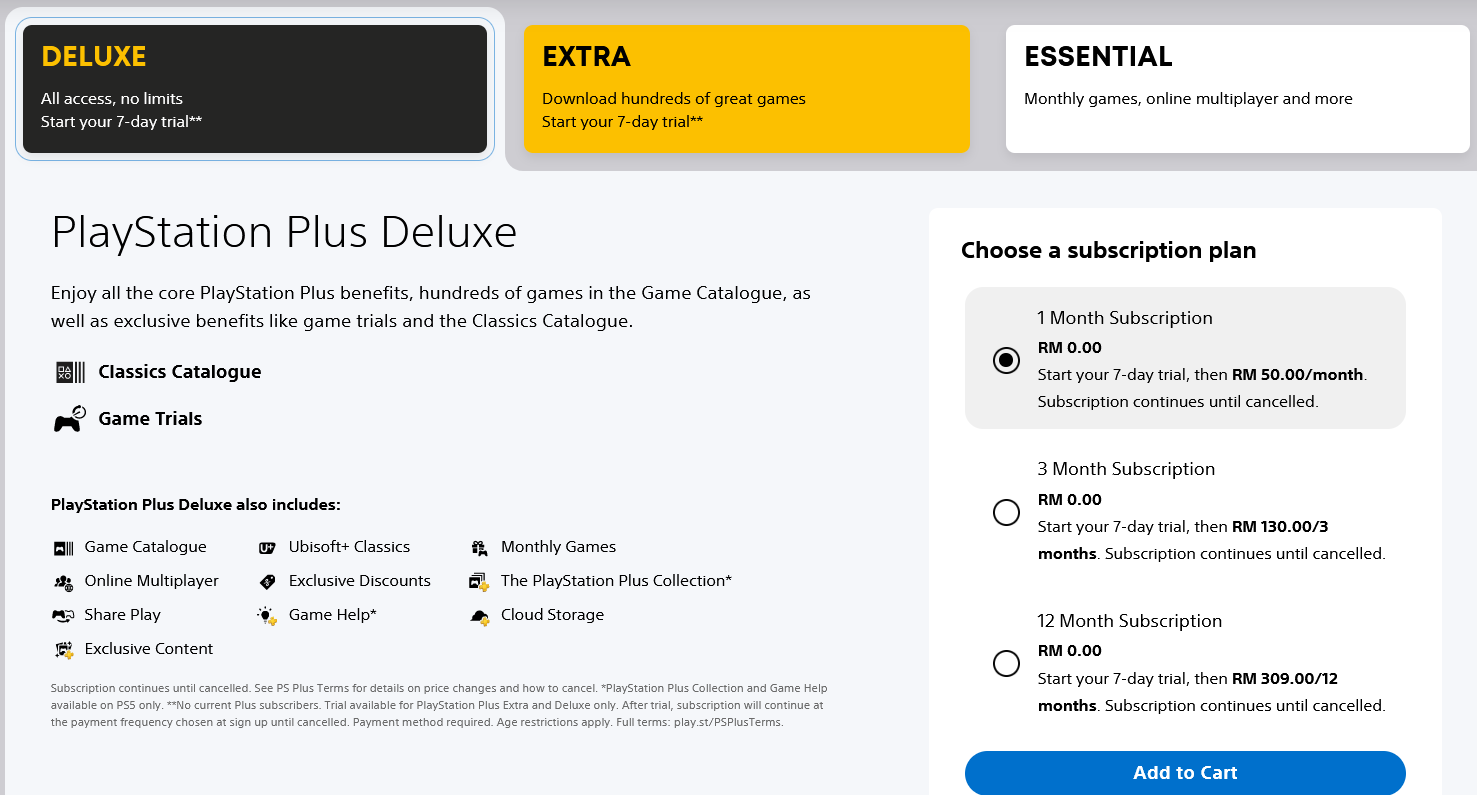Click the Ubisoft+ Classics icon
Viewport: 1477px width, 795px height.
pyautogui.click(x=266, y=546)
